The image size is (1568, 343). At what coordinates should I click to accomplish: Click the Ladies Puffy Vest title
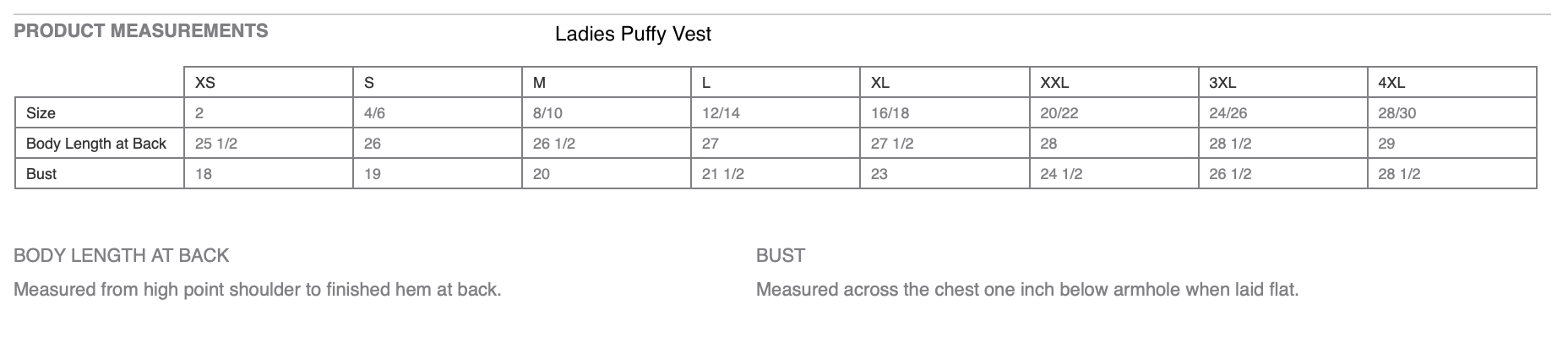tap(633, 34)
